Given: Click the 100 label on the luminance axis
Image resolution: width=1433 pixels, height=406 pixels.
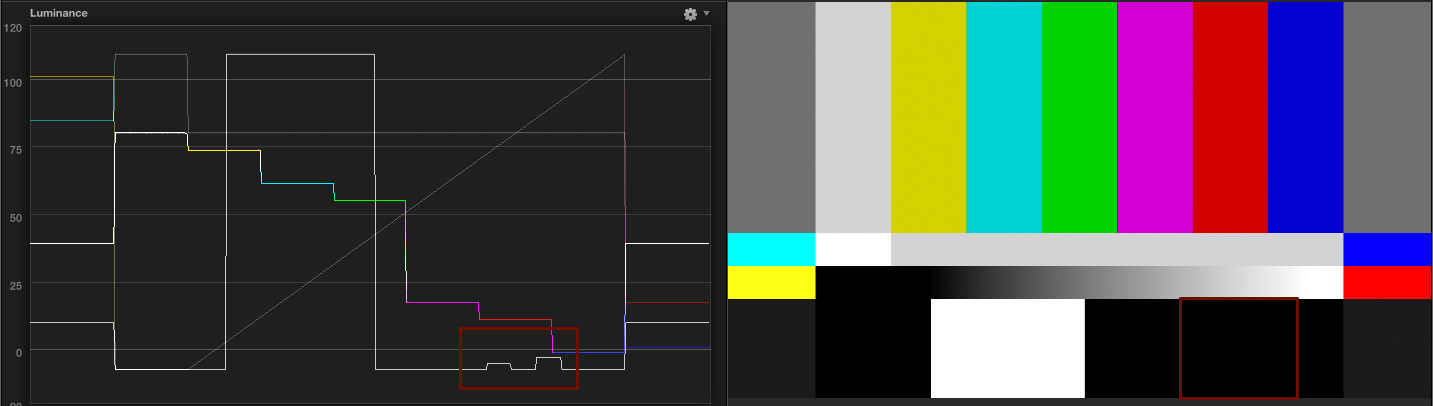Looking at the screenshot, I should coord(12,82).
